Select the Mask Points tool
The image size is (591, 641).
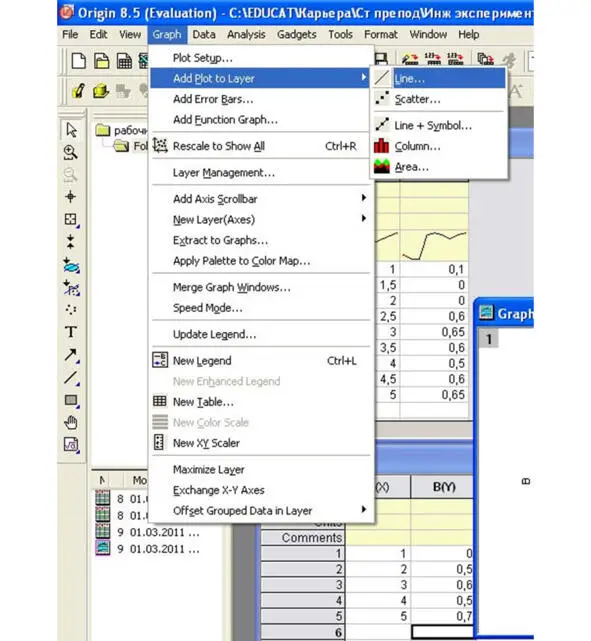72,288
